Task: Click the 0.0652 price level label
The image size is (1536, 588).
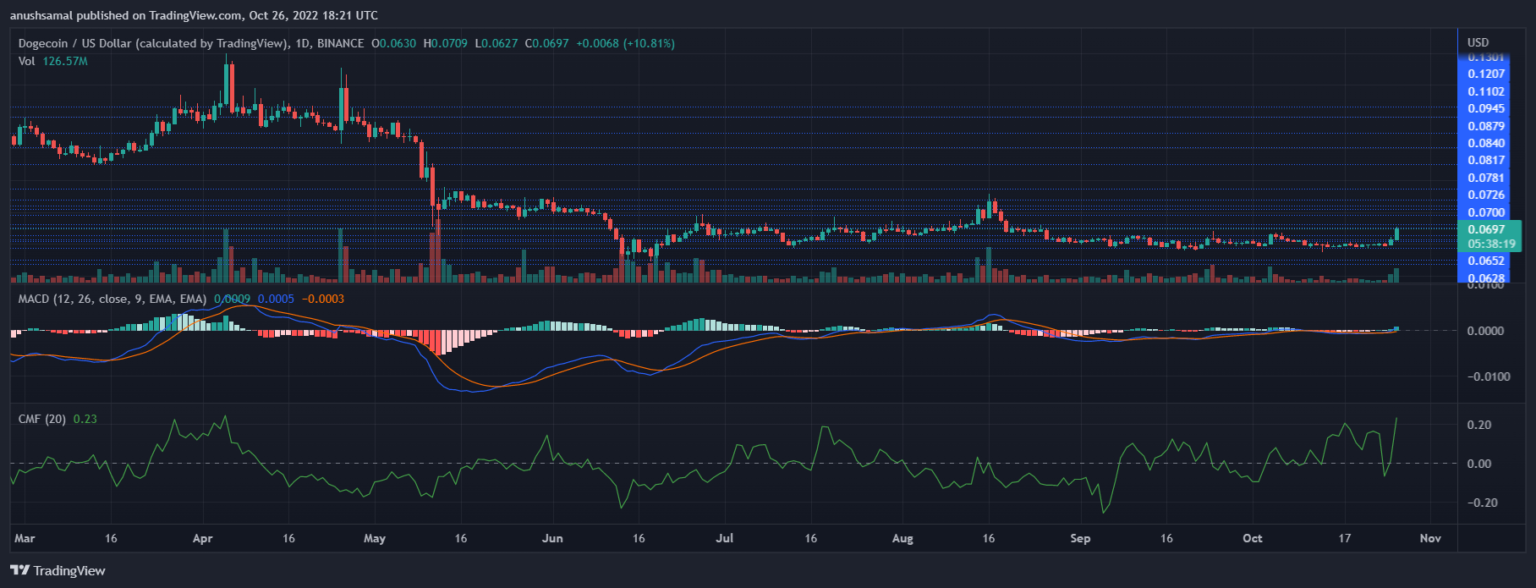Action: [x=1485, y=260]
